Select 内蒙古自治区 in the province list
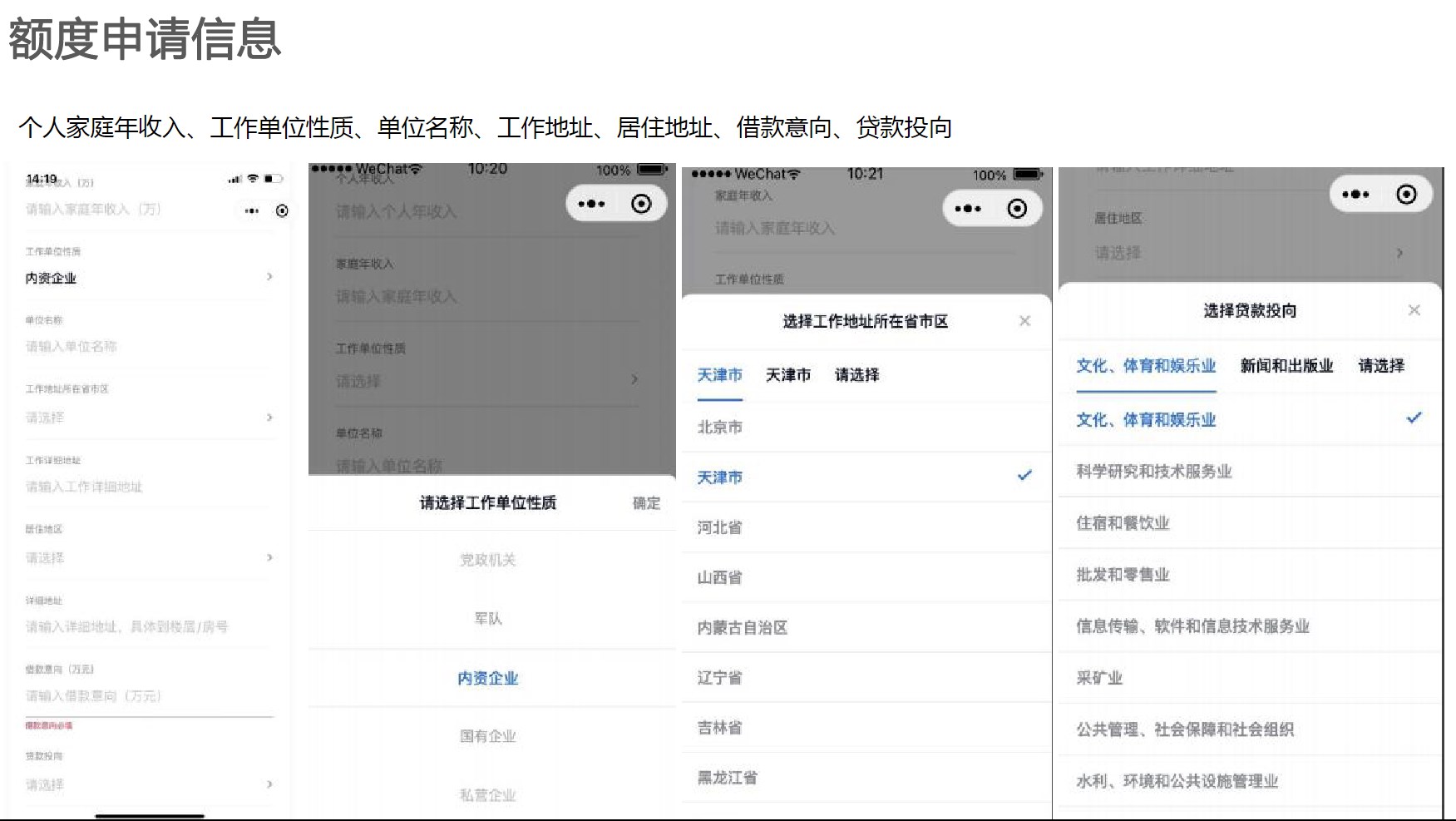The width and height of the screenshot is (1456, 821). (x=866, y=628)
